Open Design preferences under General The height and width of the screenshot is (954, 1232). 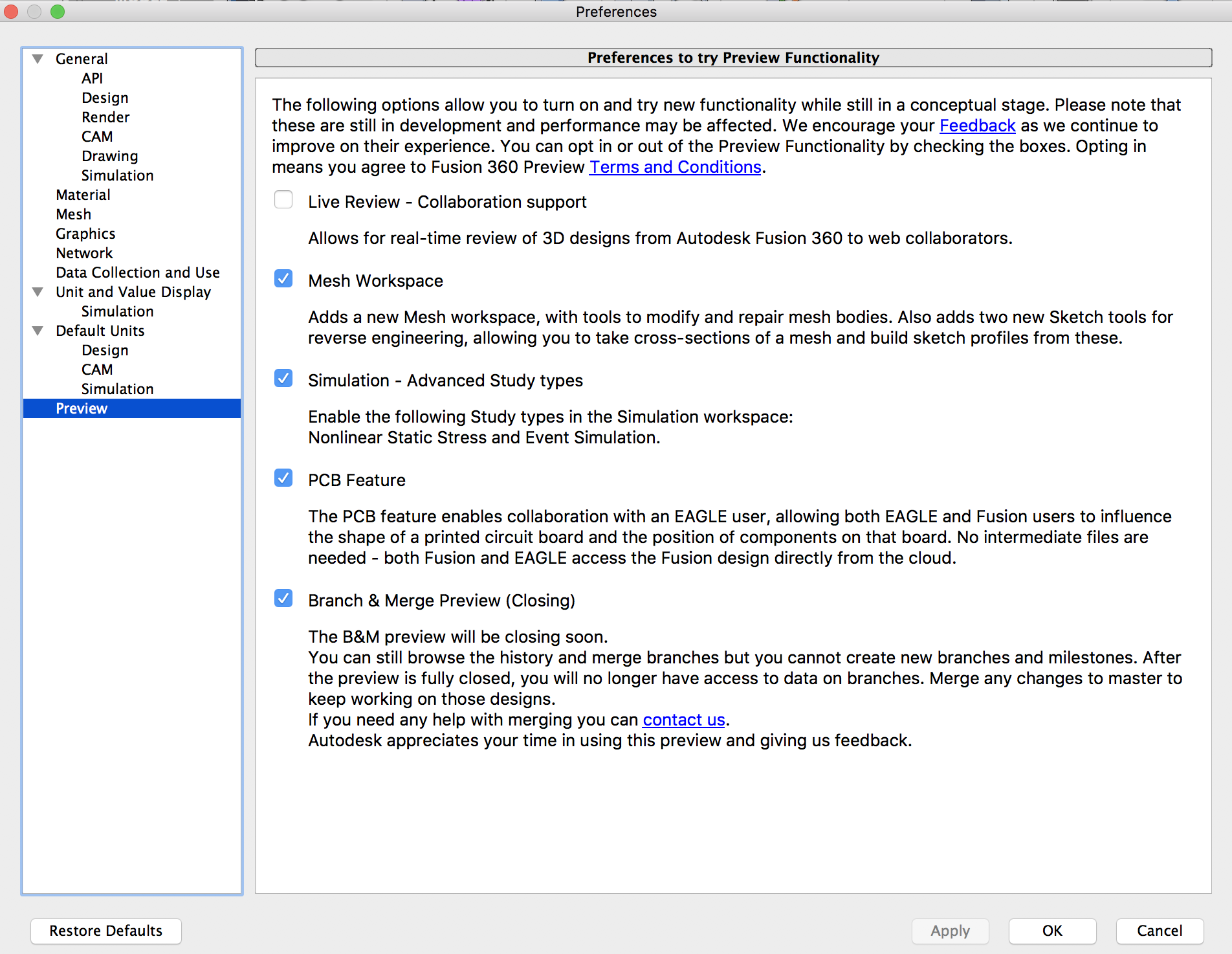pos(105,98)
